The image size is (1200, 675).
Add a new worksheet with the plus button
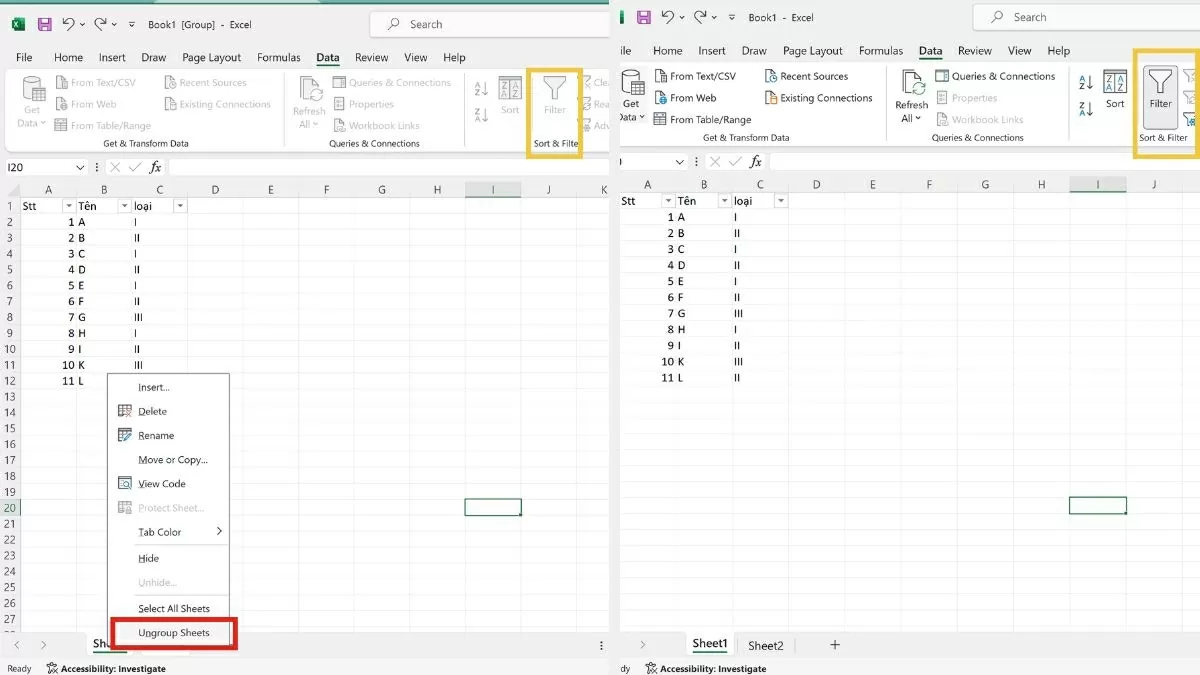pos(835,645)
